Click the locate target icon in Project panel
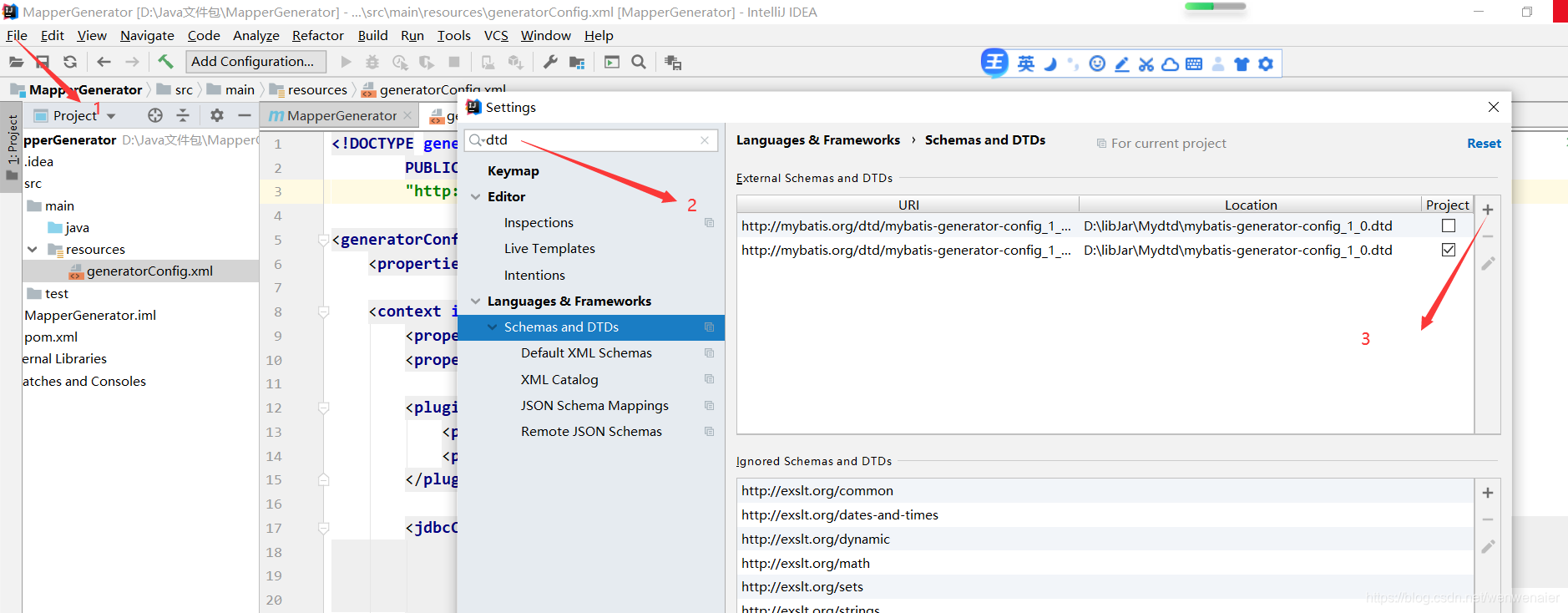This screenshot has height=613, width=1568. (155, 115)
